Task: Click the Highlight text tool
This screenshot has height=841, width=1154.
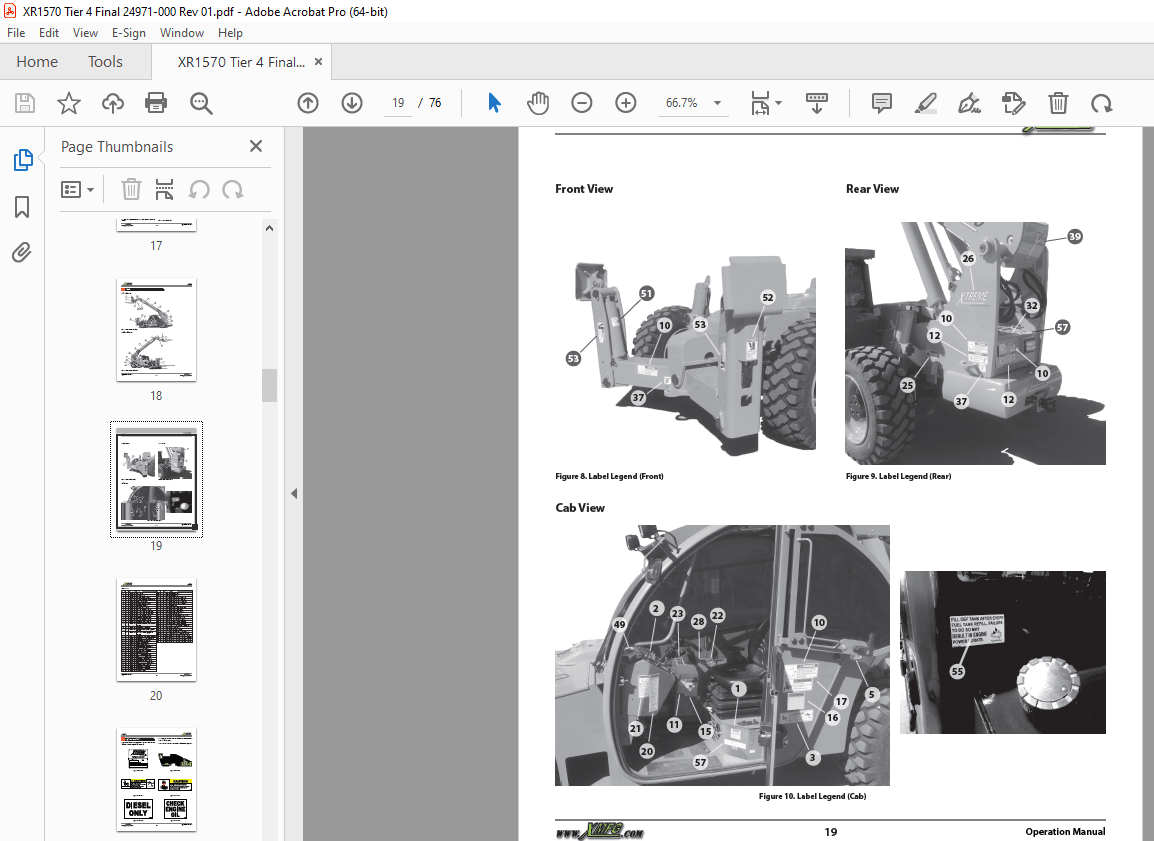Action: (x=925, y=102)
